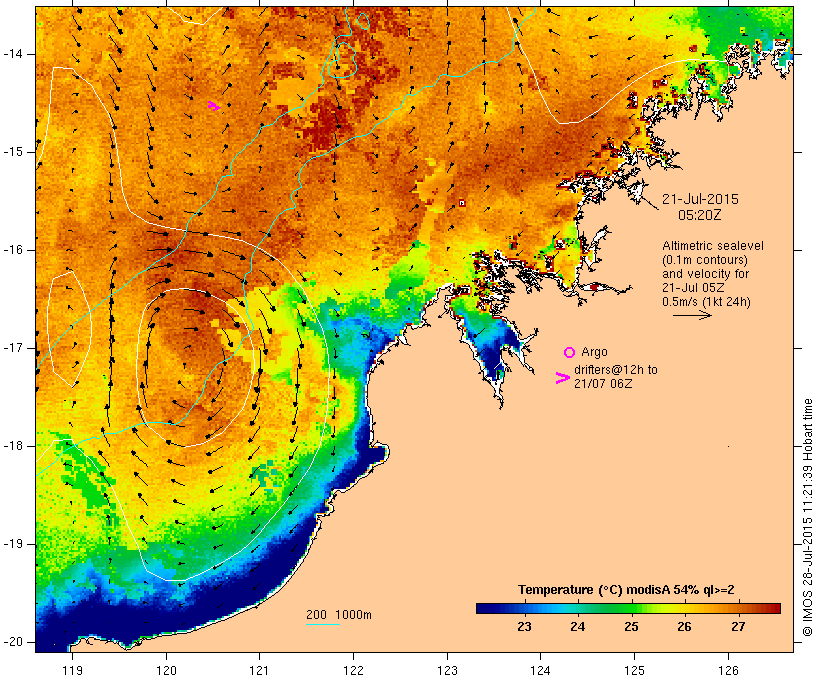
Task: Click latitude axis label '-14'
Action: (x=13, y=54)
